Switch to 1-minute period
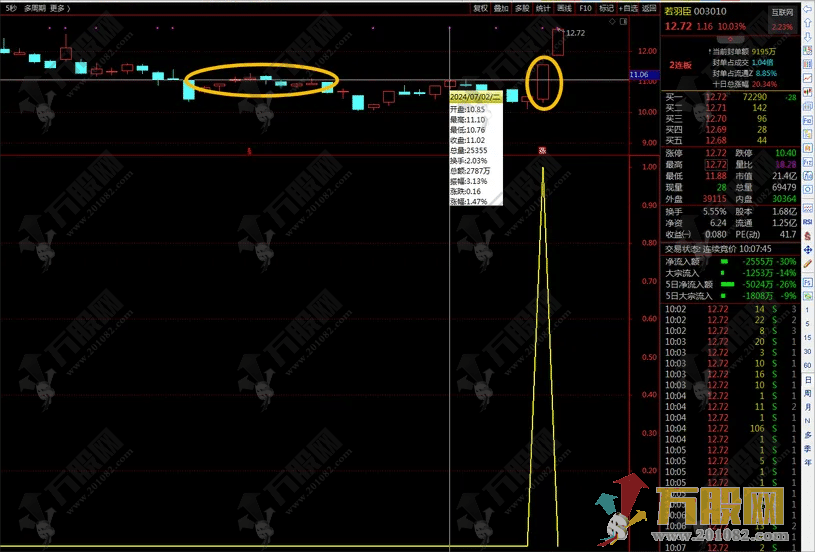This screenshot has width=815, height=552. 807,310
